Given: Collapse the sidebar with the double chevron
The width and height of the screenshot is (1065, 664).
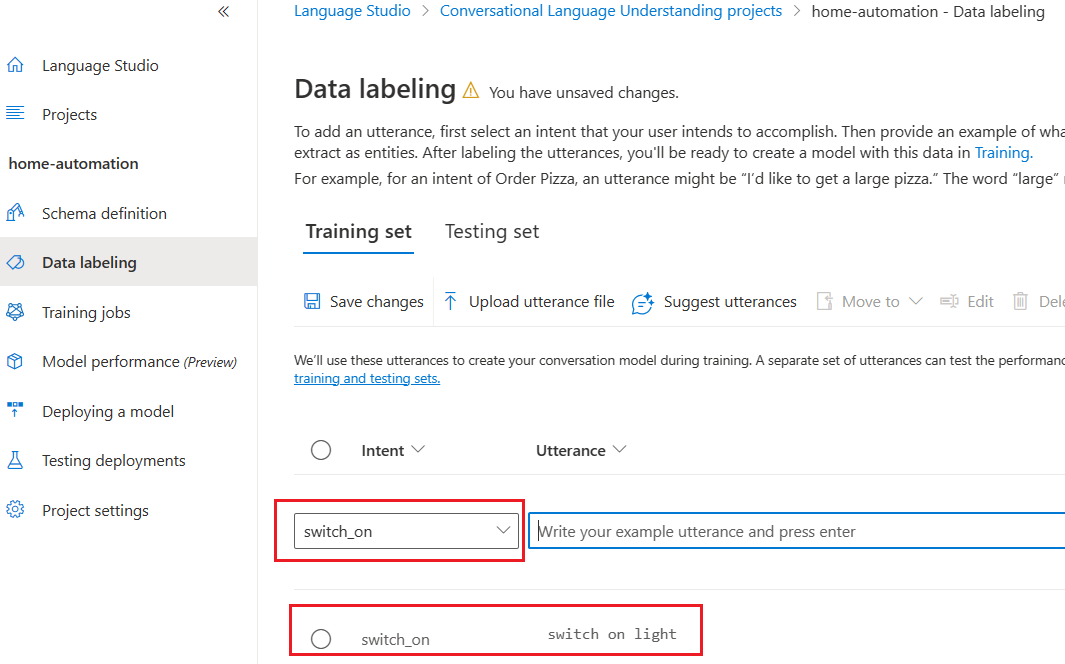Looking at the screenshot, I should tap(223, 12).
